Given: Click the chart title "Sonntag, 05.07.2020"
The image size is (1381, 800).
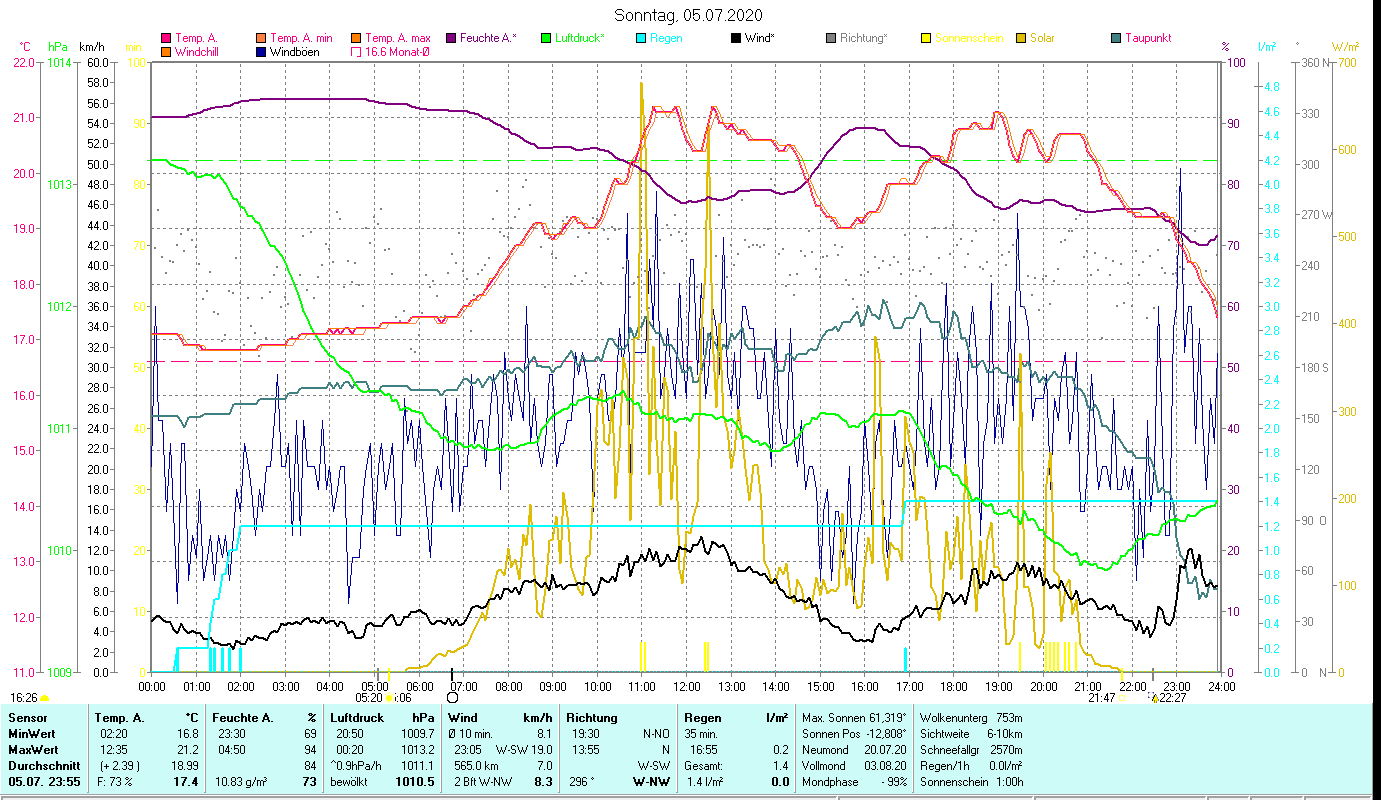Looking at the screenshot, I should pos(689,15).
